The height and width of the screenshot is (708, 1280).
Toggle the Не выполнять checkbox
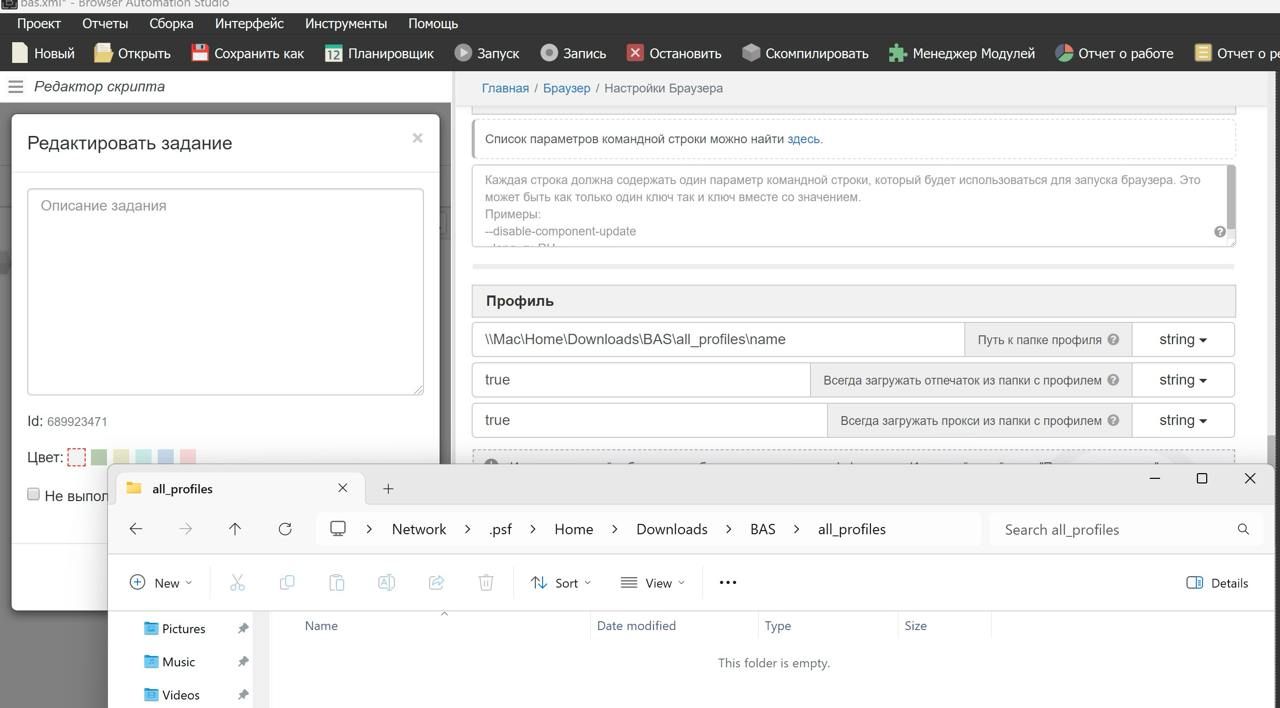tap(33, 494)
